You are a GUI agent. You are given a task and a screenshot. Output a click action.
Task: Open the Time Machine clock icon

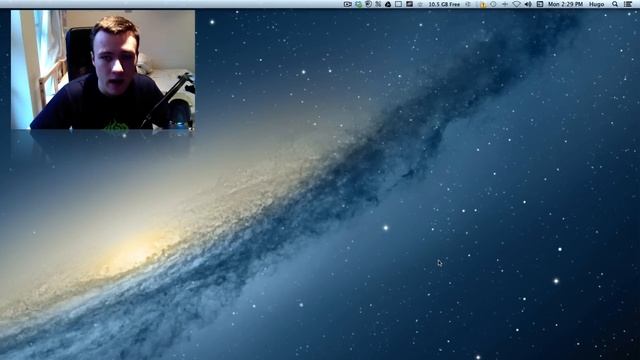[x=493, y=4]
